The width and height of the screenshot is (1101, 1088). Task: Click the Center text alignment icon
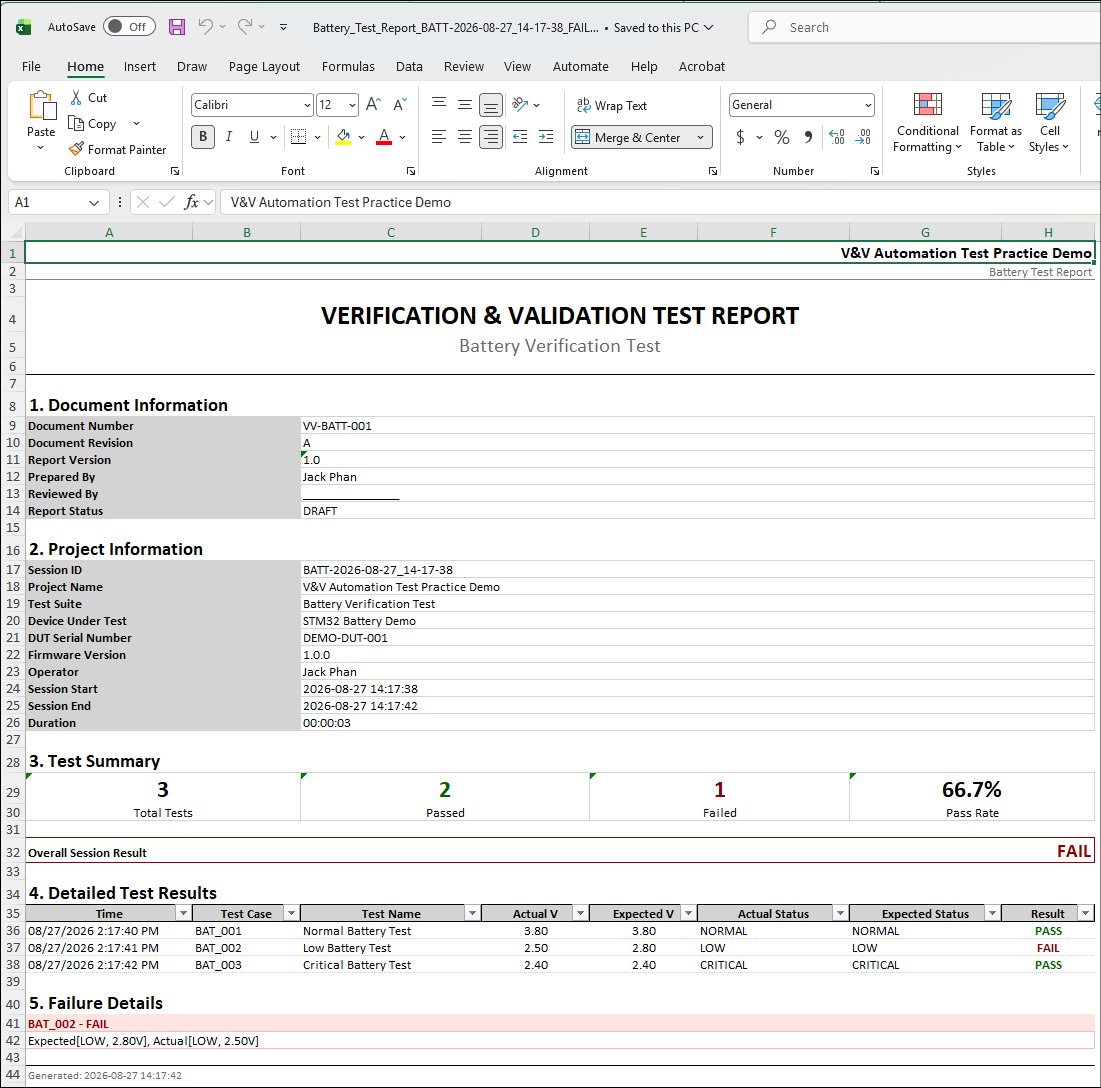(465, 137)
